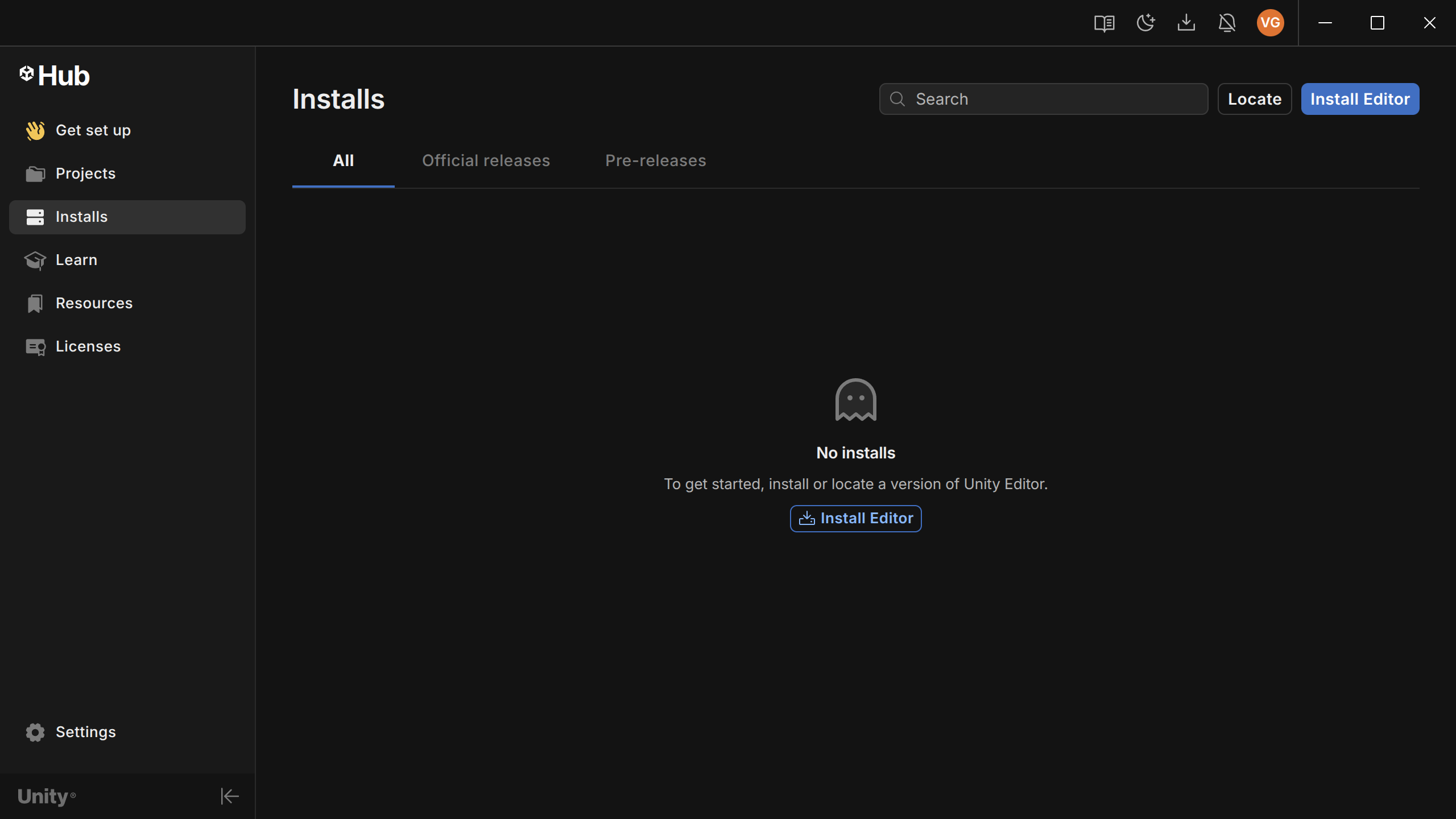The height and width of the screenshot is (819, 1456).
Task: Switch to Official releases tab
Action: tap(486, 161)
